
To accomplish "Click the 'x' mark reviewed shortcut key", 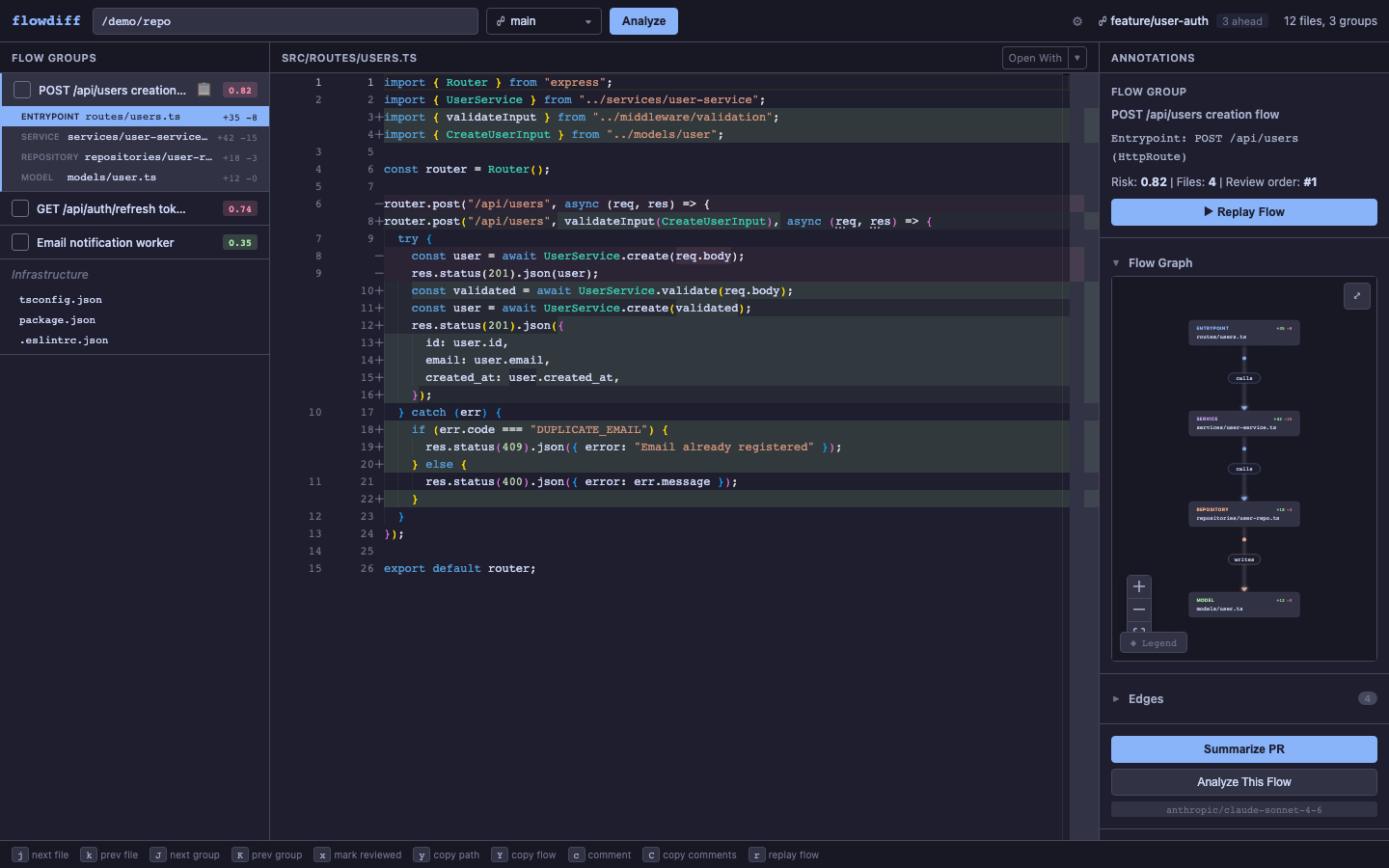I will point(322,854).
